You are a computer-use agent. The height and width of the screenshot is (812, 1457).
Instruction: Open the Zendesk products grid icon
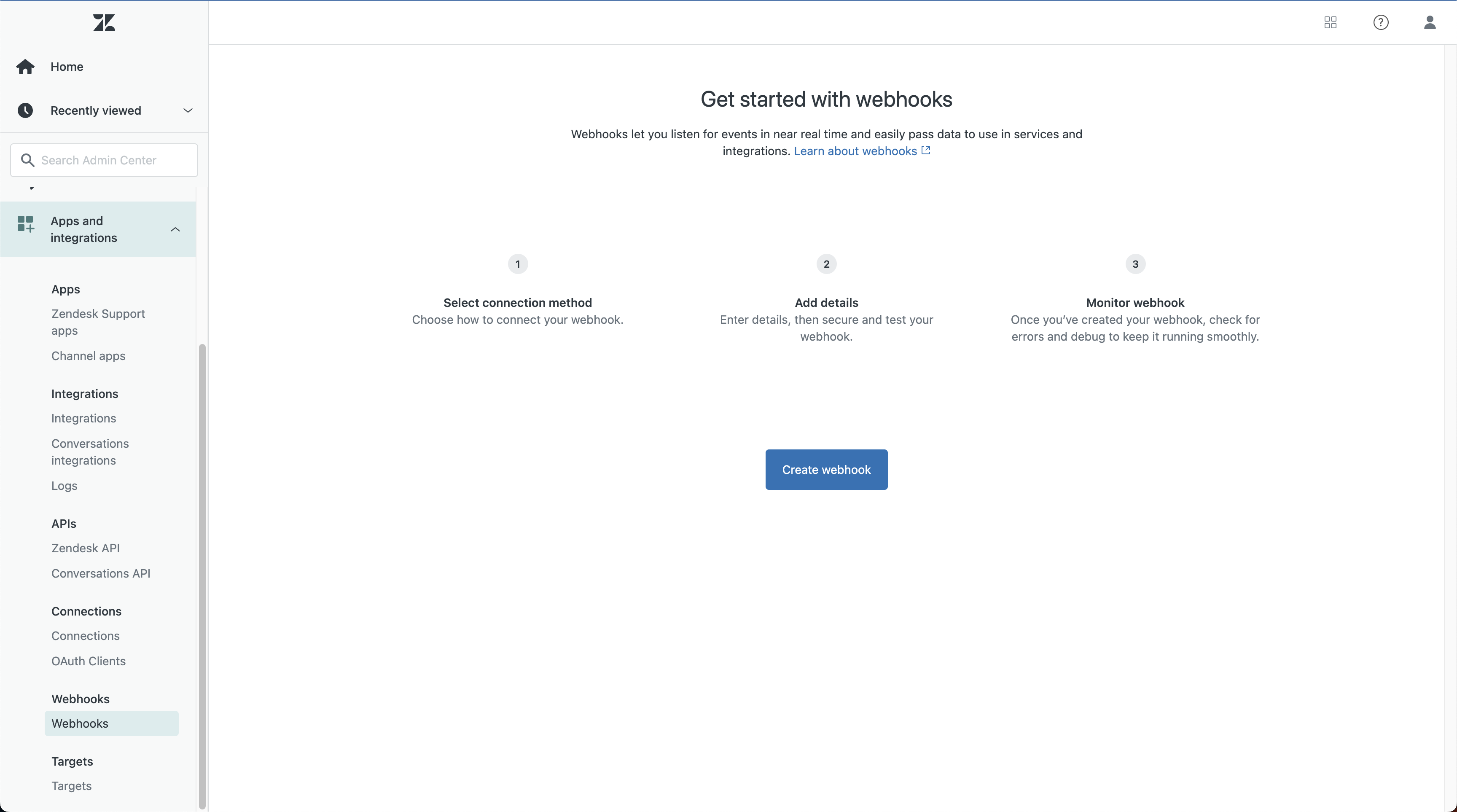click(1330, 23)
